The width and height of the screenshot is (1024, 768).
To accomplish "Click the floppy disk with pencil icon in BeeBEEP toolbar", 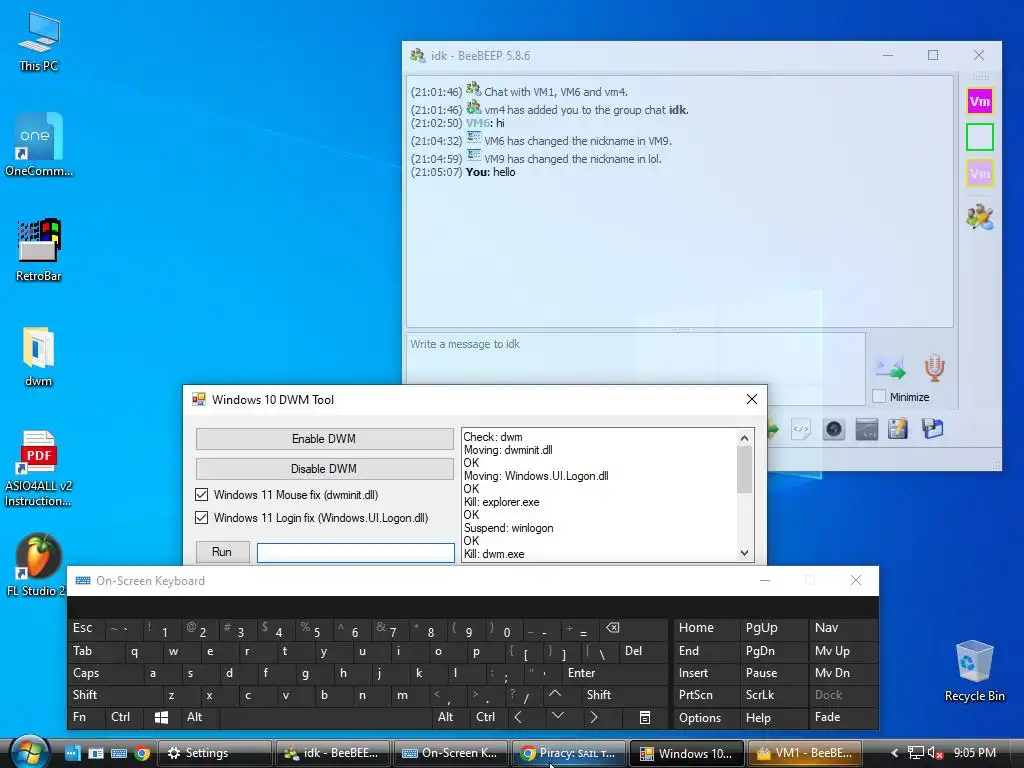I will pos(898,429).
